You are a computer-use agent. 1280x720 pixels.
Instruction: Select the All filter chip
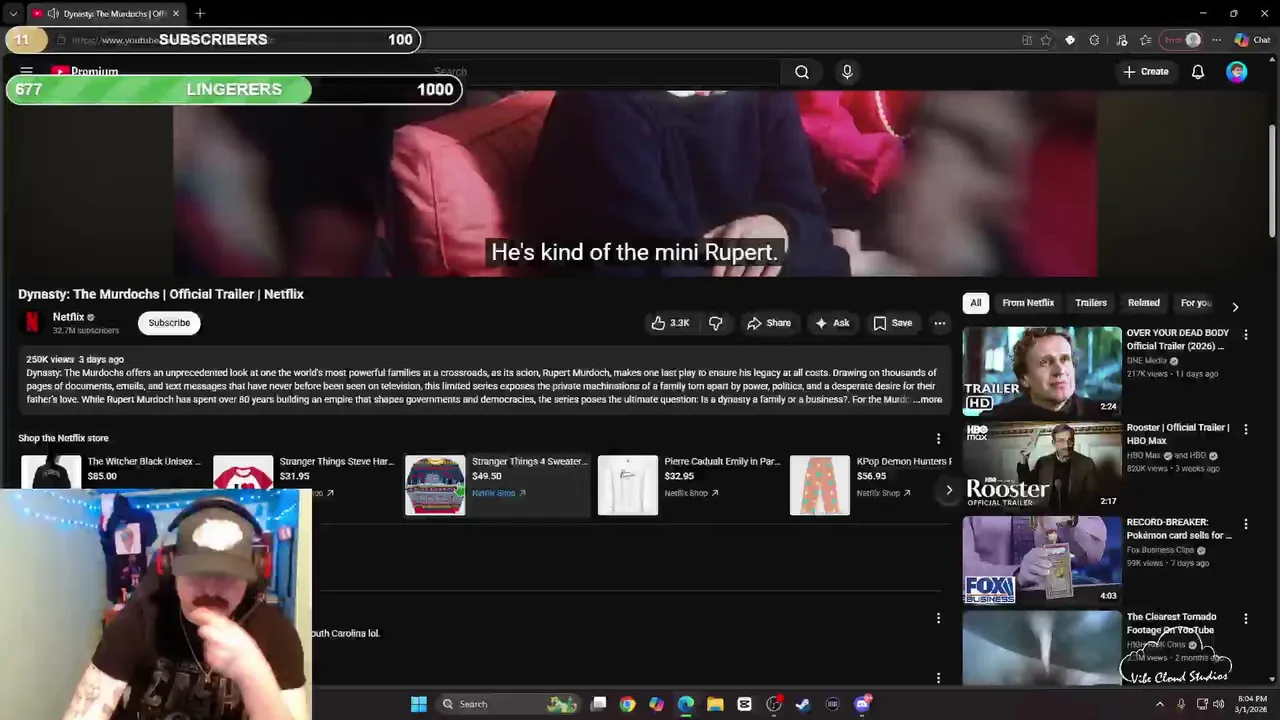pos(975,303)
